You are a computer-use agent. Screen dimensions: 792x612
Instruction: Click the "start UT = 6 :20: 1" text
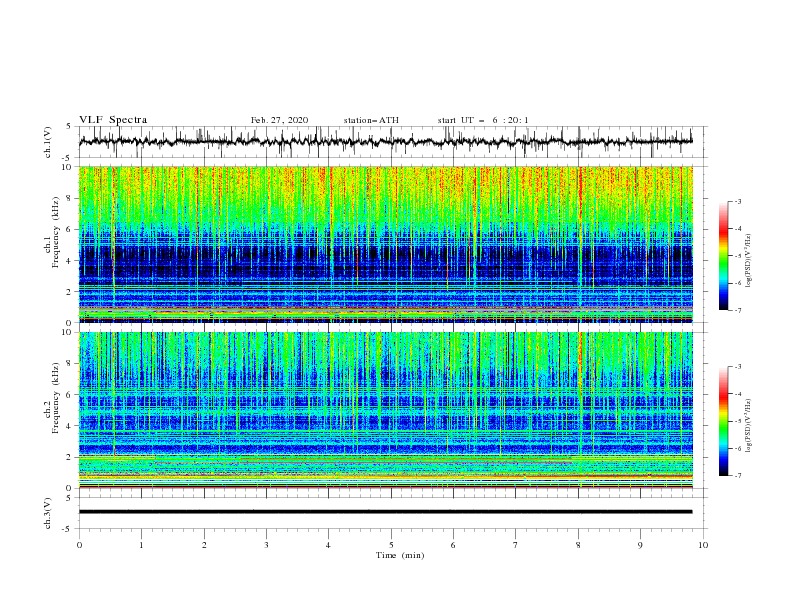pyautogui.click(x=483, y=120)
